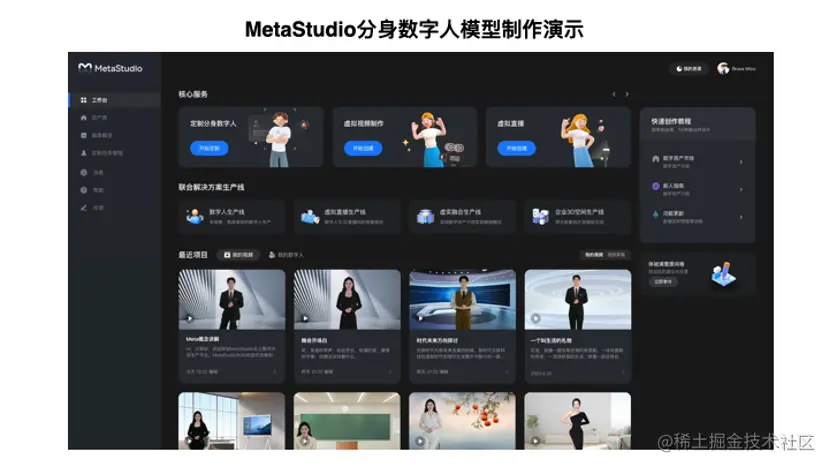Click arrow on 时代未来方向探讨 card footer
This screenshot has width=830, height=468.
(x=506, y=372)
